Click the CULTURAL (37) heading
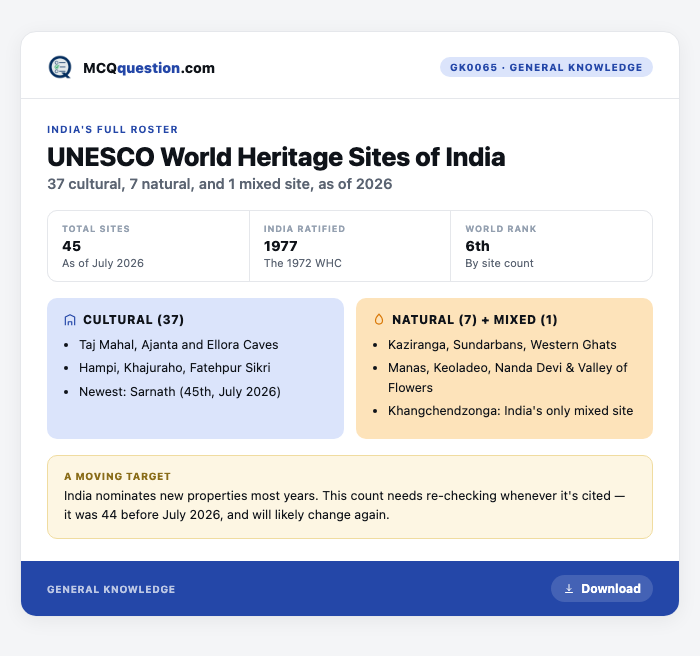This screenshot has width=700, height=656. click(x=133, y=320)
